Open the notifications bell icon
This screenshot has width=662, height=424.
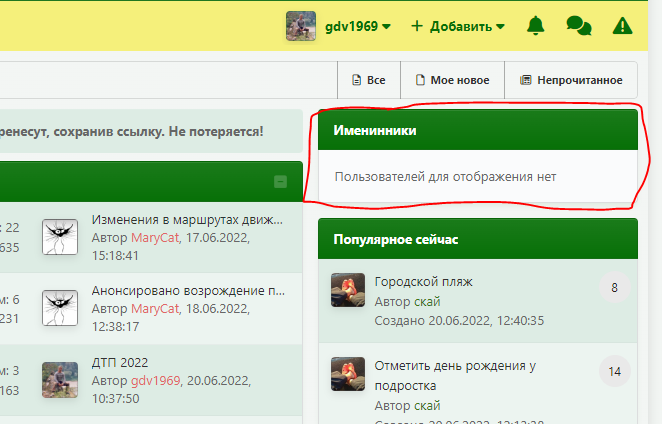[x=535, y=26]
